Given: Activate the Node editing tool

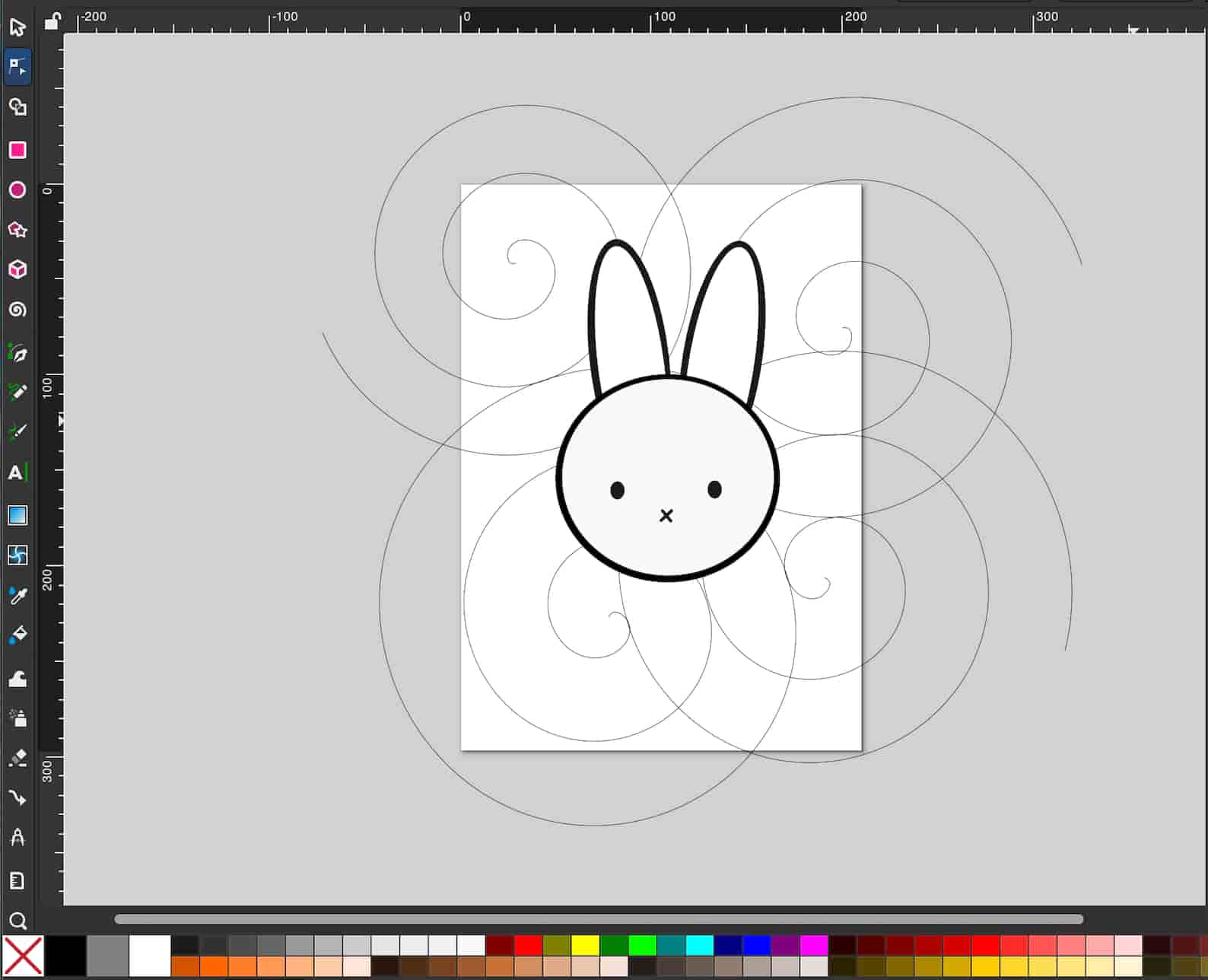Looking at the screenshot, I should click(17, 67).
